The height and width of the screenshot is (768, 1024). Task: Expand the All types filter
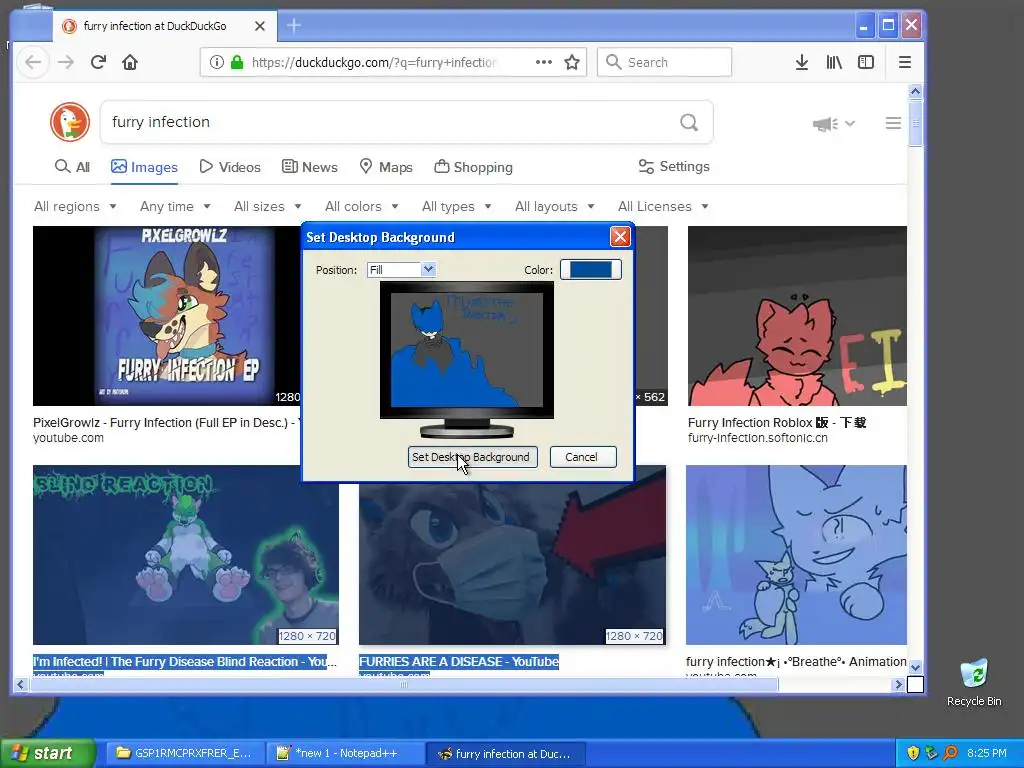456,206
